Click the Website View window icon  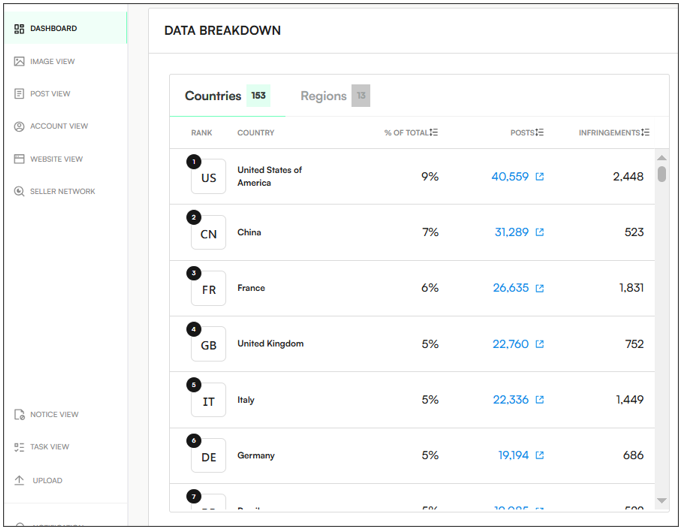point(19,159)
